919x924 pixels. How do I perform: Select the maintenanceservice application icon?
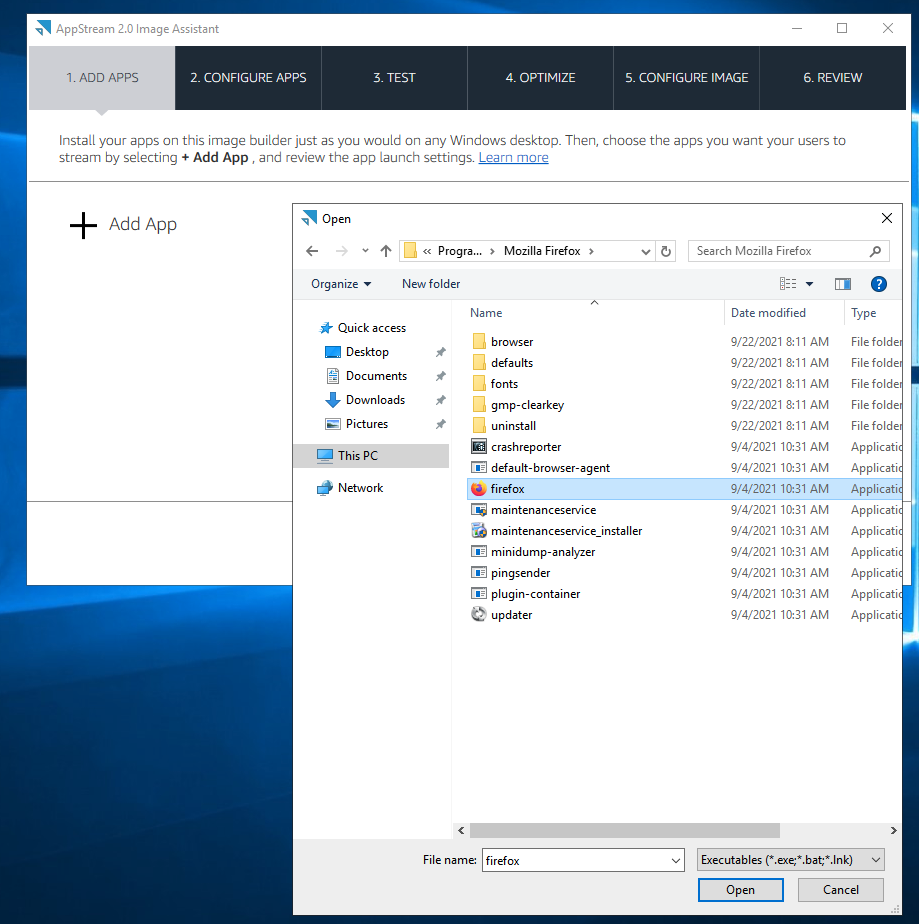coord(479,510)
